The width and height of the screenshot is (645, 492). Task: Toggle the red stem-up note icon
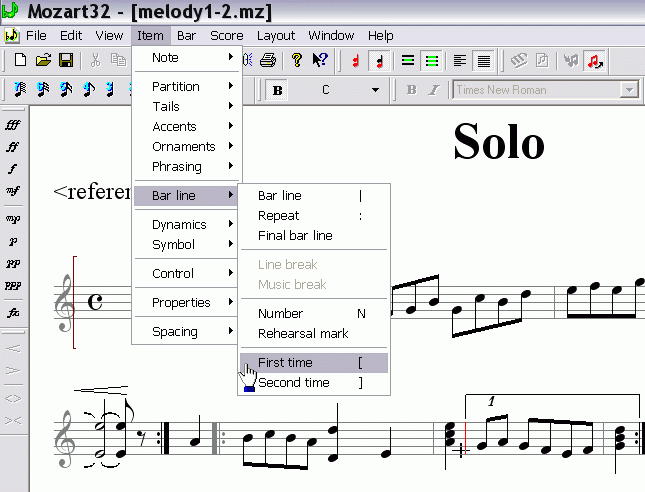tap(356, 61)
